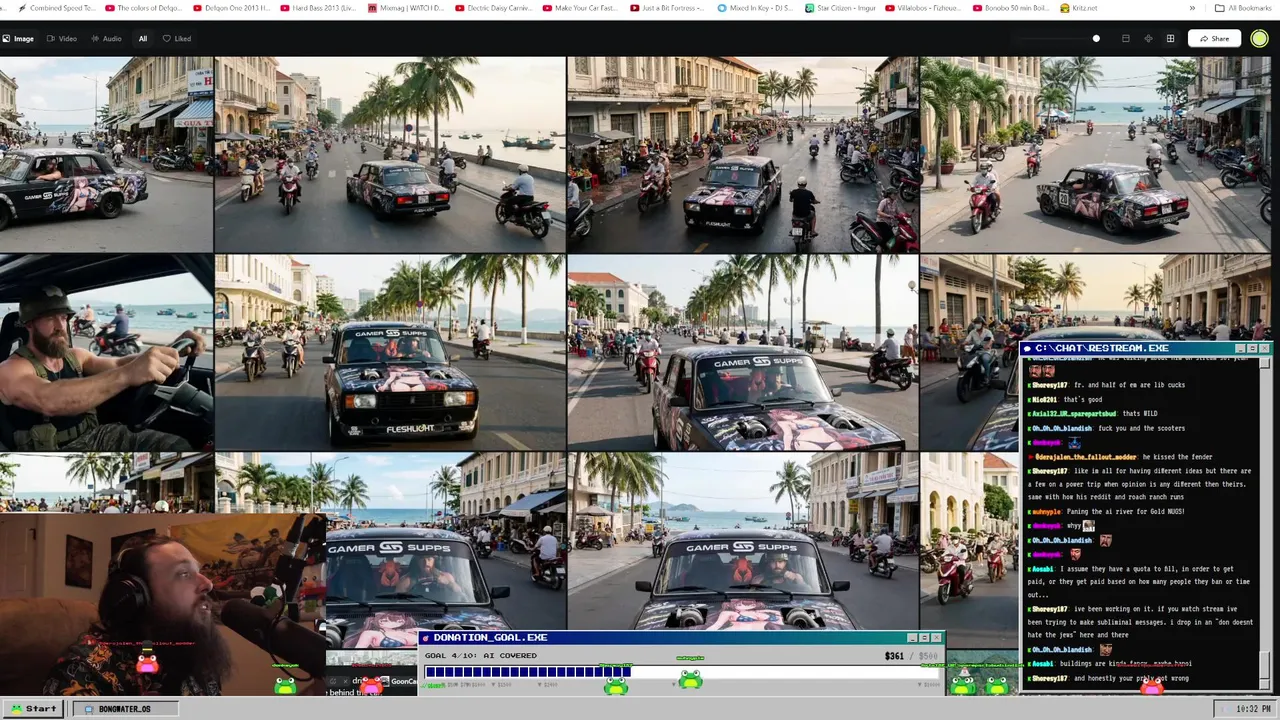Switch to the Video filter tab

[x=62, y=39]
